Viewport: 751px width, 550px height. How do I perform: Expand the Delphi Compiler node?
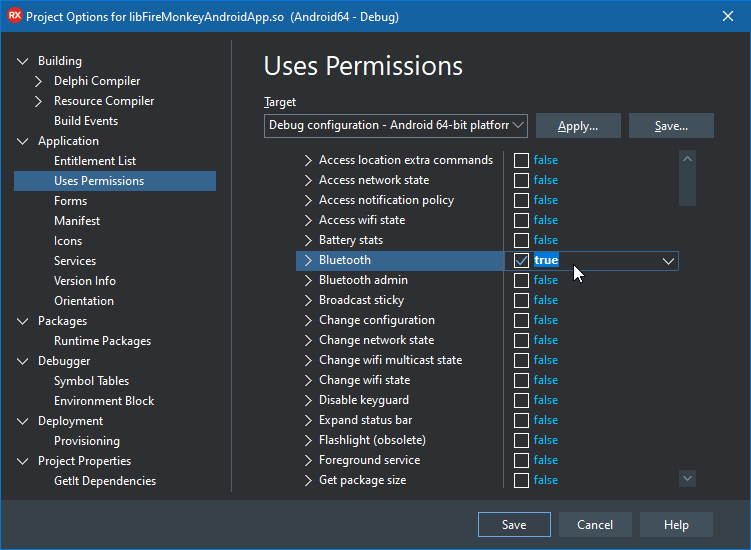point(39,81)
